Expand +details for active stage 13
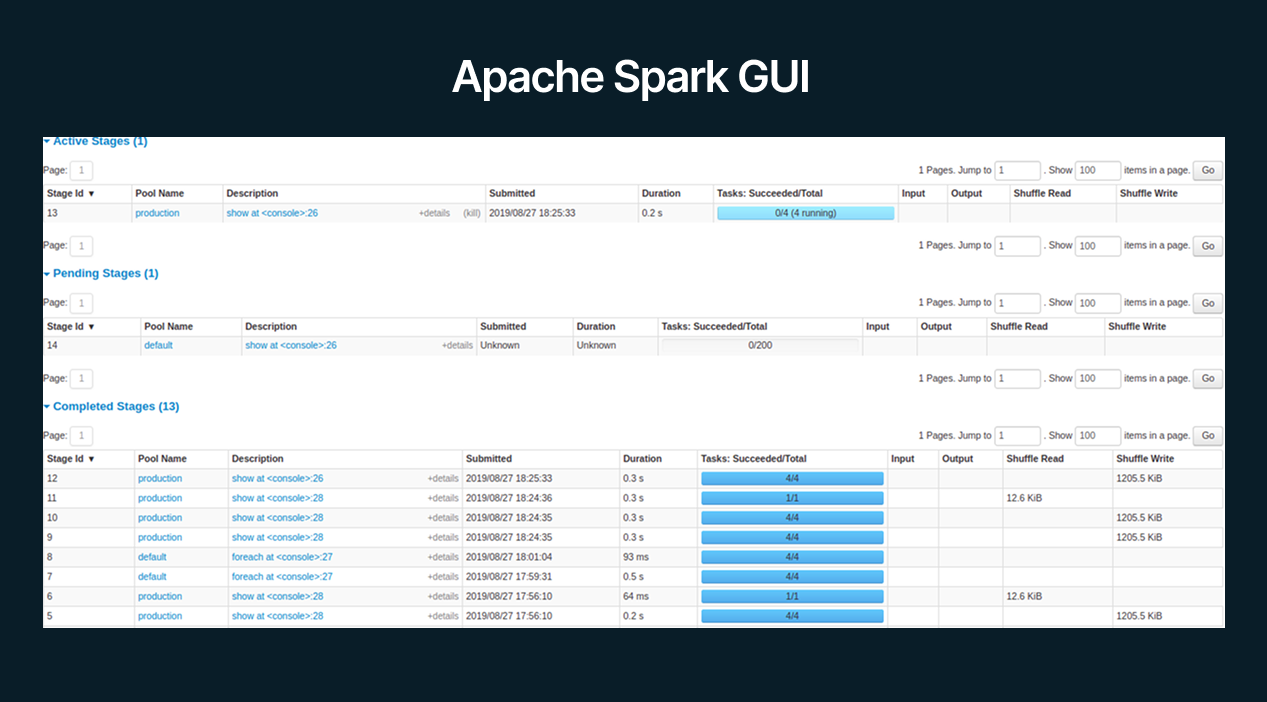Image resolution: width=1267 pixels, height=702 pixels. 434,213
